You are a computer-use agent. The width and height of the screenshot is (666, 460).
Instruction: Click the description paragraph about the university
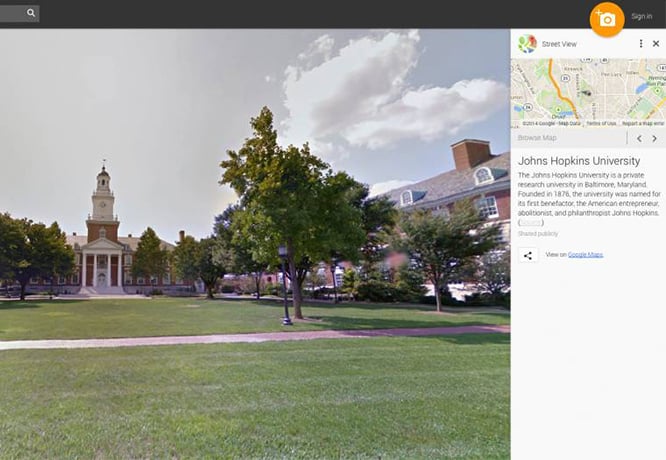(x=589, y=198)
